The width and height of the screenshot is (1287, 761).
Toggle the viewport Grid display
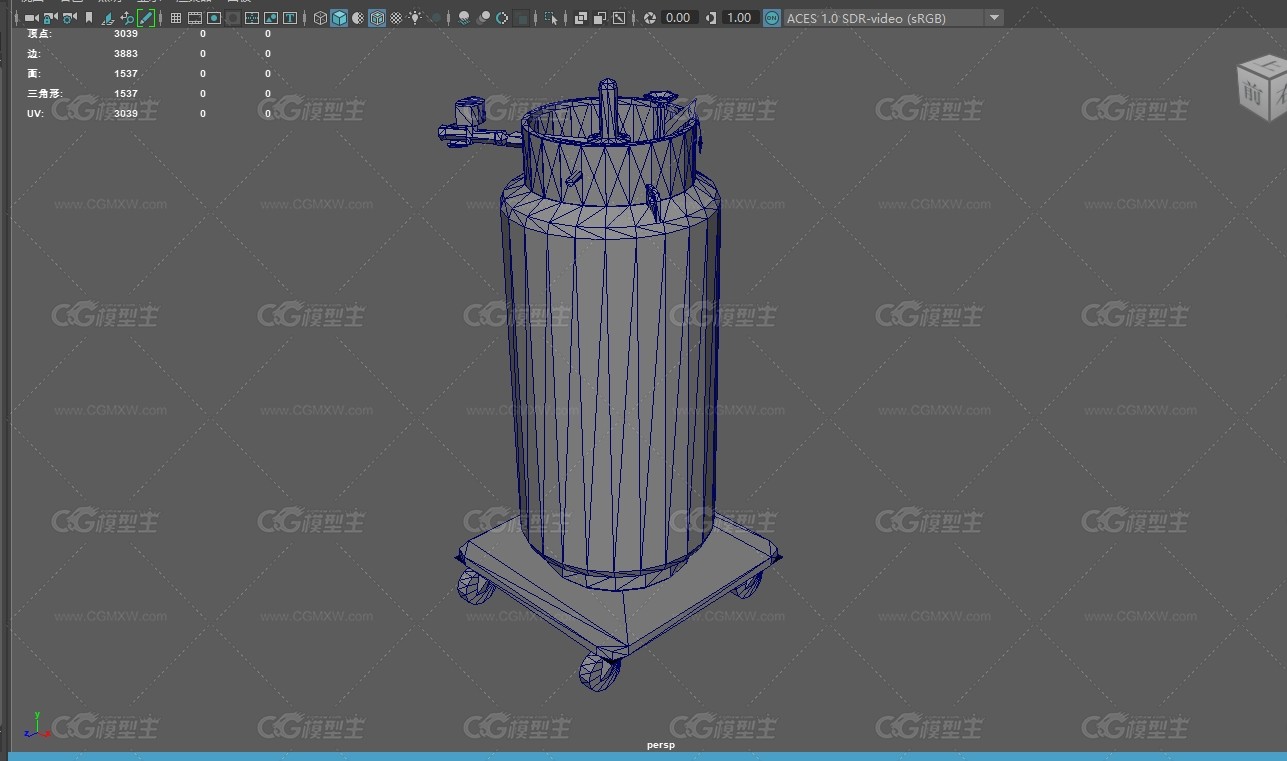click(176, 18)
